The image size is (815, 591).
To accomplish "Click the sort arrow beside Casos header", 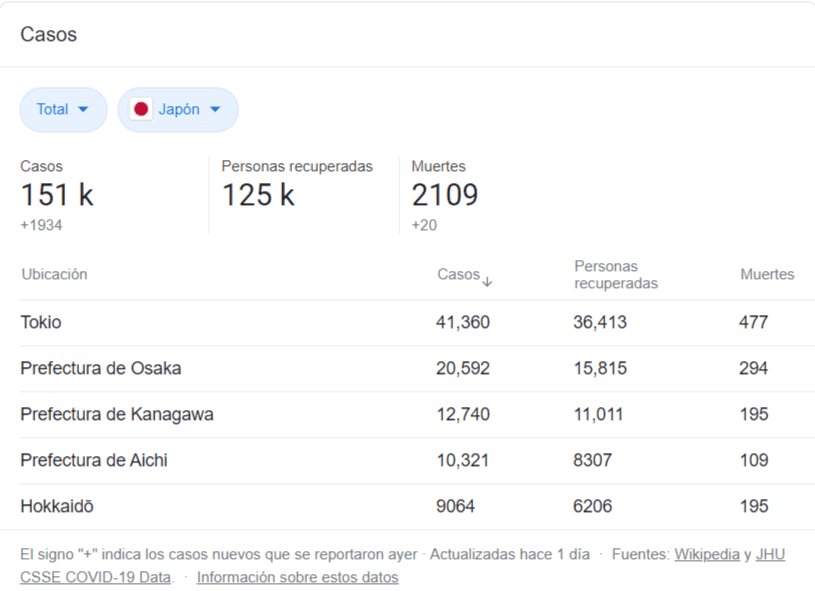I will pos(487,281).
